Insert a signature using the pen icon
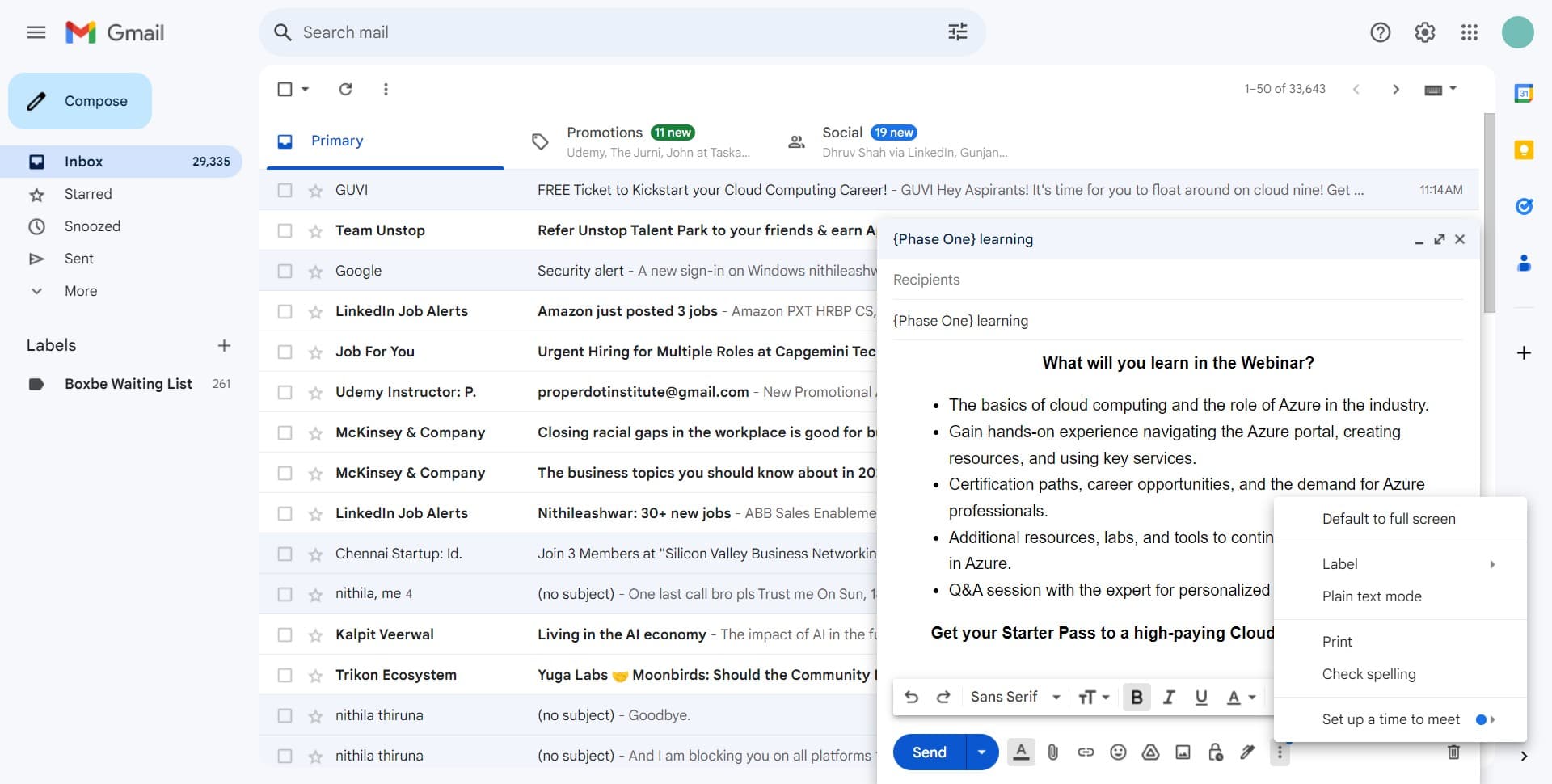This screenshot has height=784, width=1552. point(1247,752)
